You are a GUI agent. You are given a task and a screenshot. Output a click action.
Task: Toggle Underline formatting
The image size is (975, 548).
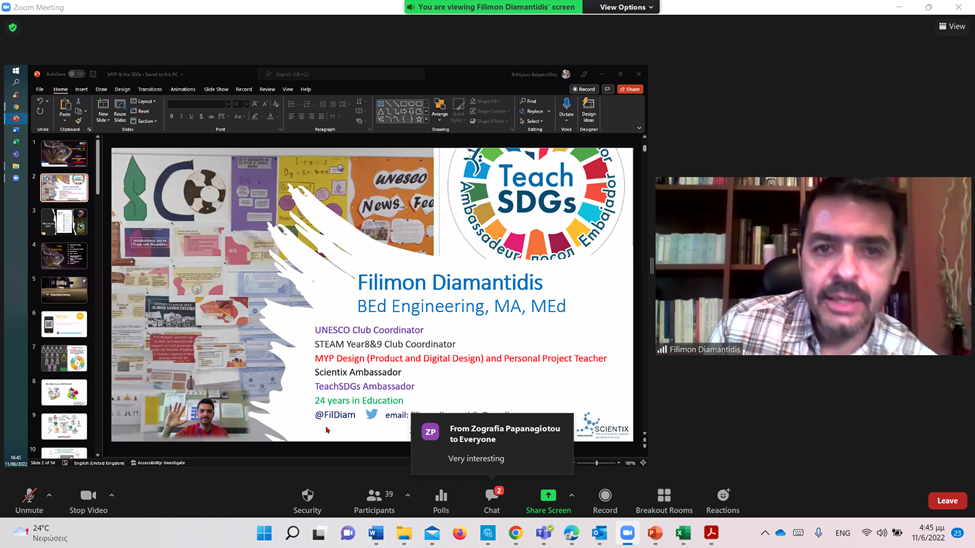(x=191, y=116)
